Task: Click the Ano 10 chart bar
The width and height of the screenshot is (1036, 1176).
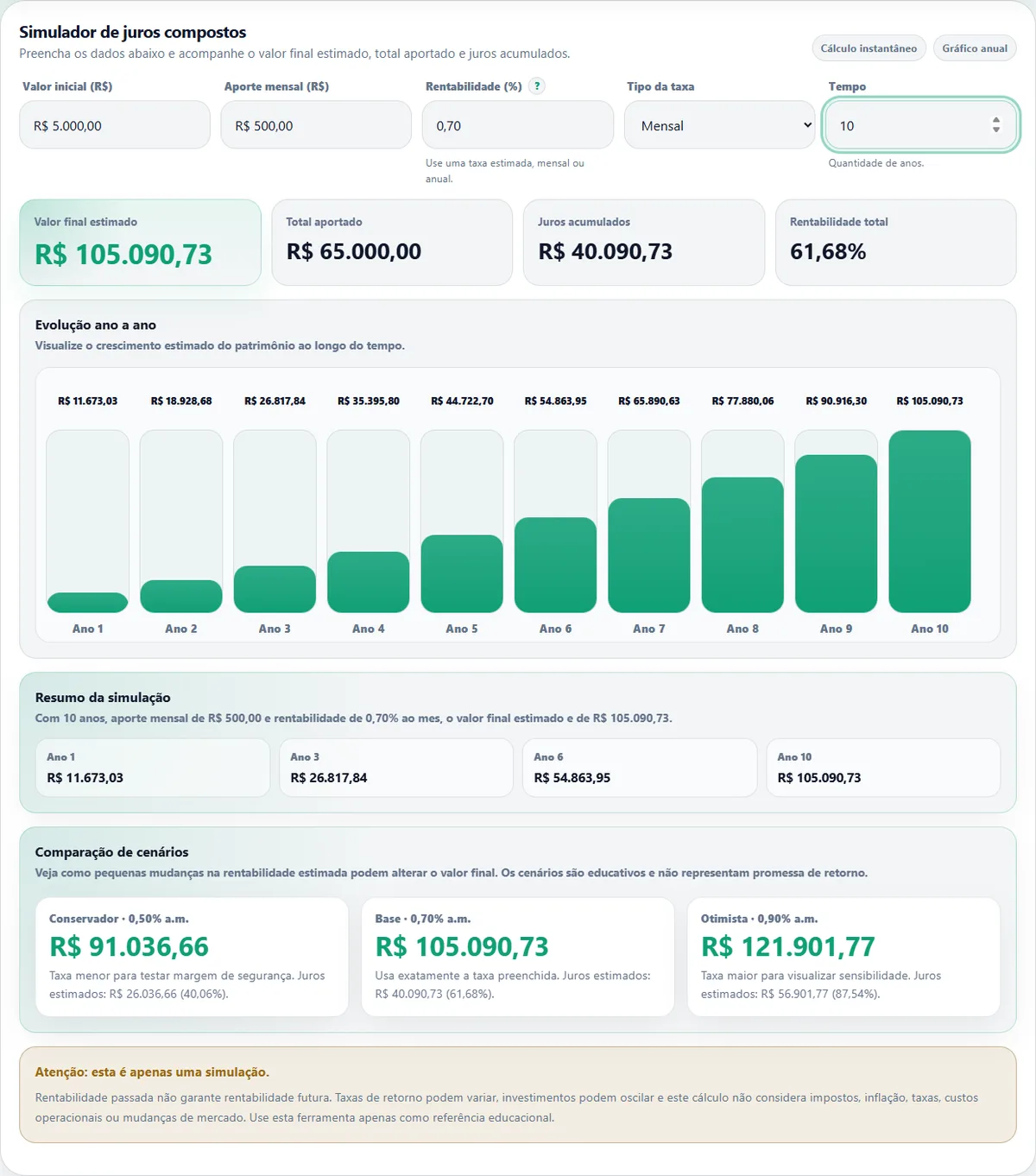Action: click(x=930, y=522)
